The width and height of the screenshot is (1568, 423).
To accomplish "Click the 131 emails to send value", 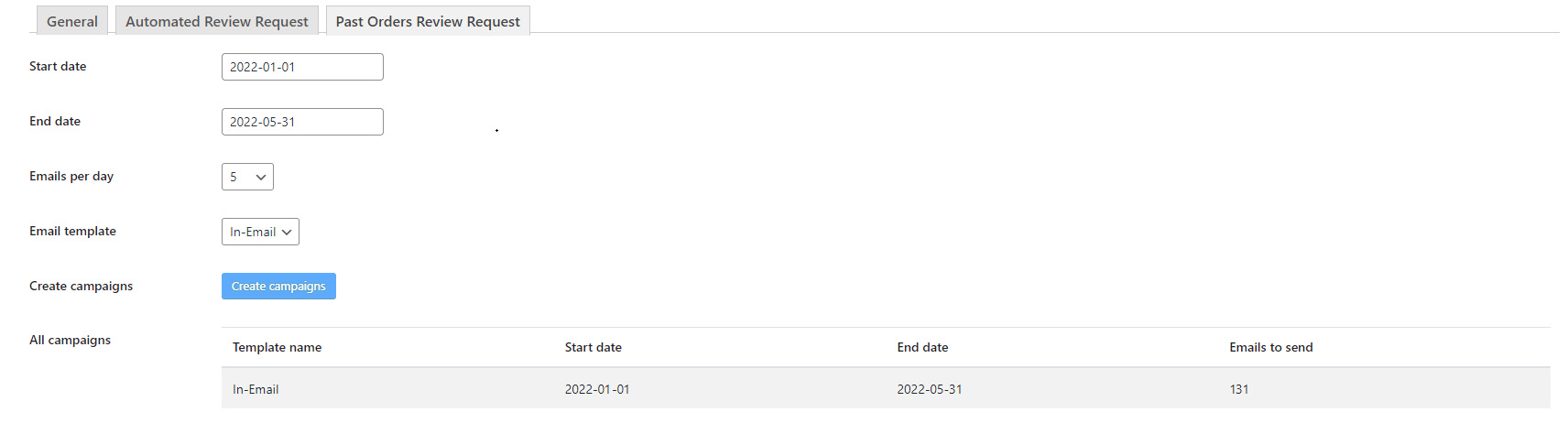I will tap(1238, 389).
